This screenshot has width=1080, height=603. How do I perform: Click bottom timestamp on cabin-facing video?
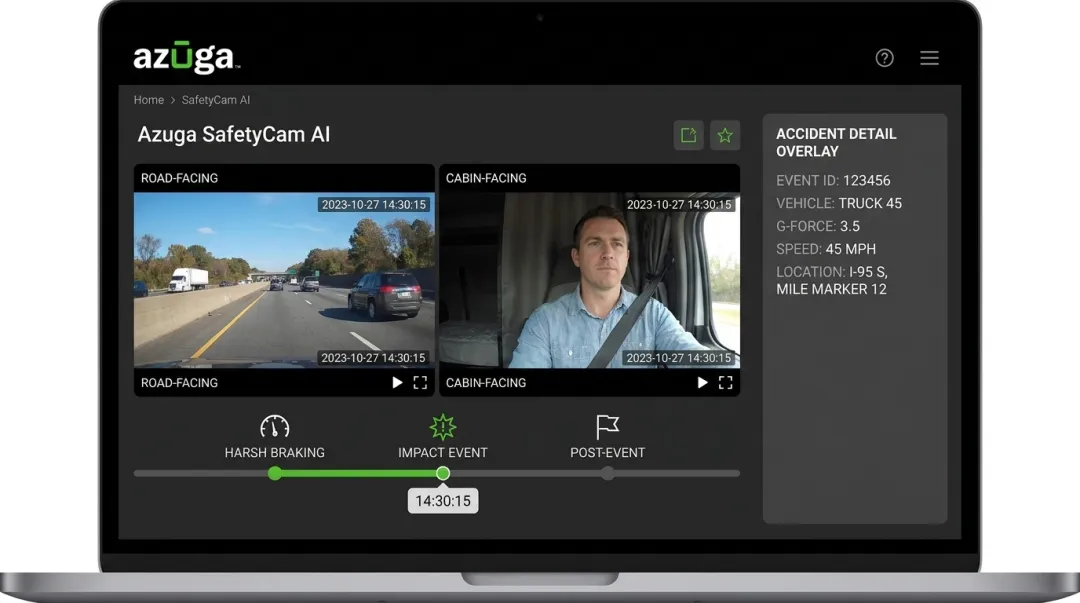tap(678, 358)
